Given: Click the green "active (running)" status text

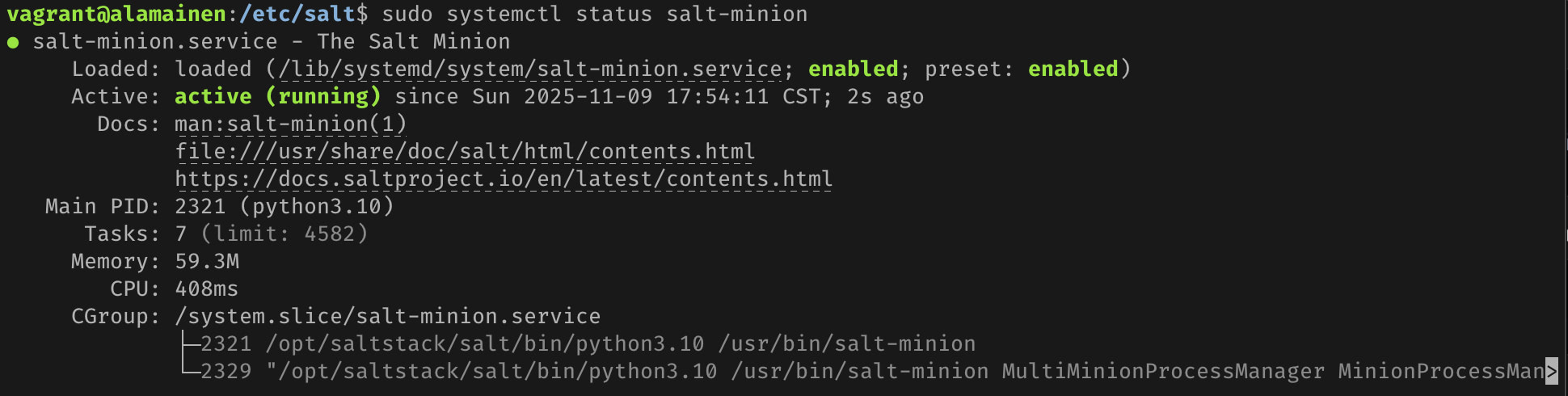Looking at the screenshot, I should [277, 97].
